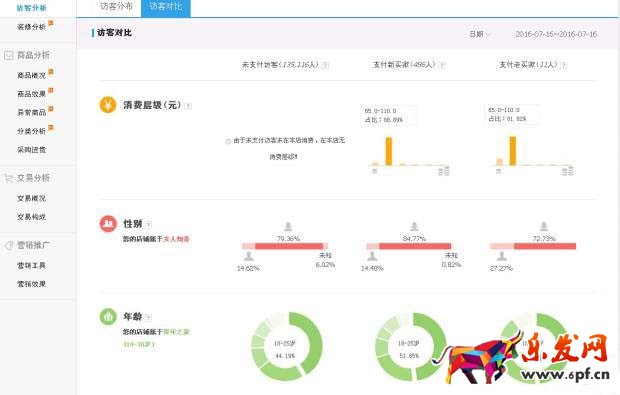
Task: Click the date range 2016-07-16~2016-07-16
Action: (556, 34)
